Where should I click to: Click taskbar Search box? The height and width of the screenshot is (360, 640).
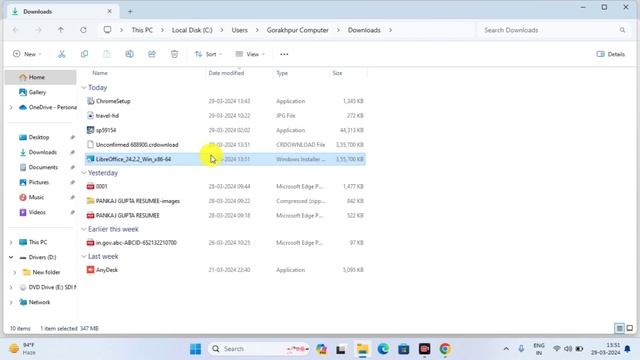(x=259, y=349)
